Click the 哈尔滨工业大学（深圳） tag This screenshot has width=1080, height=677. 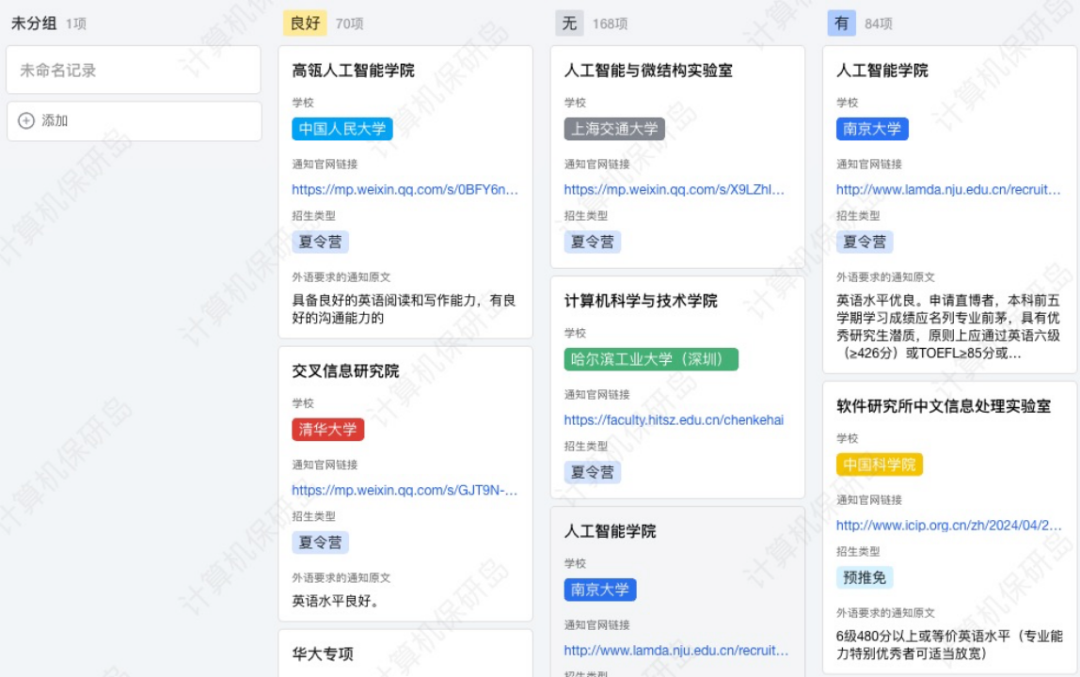click(x=651, y=360)
